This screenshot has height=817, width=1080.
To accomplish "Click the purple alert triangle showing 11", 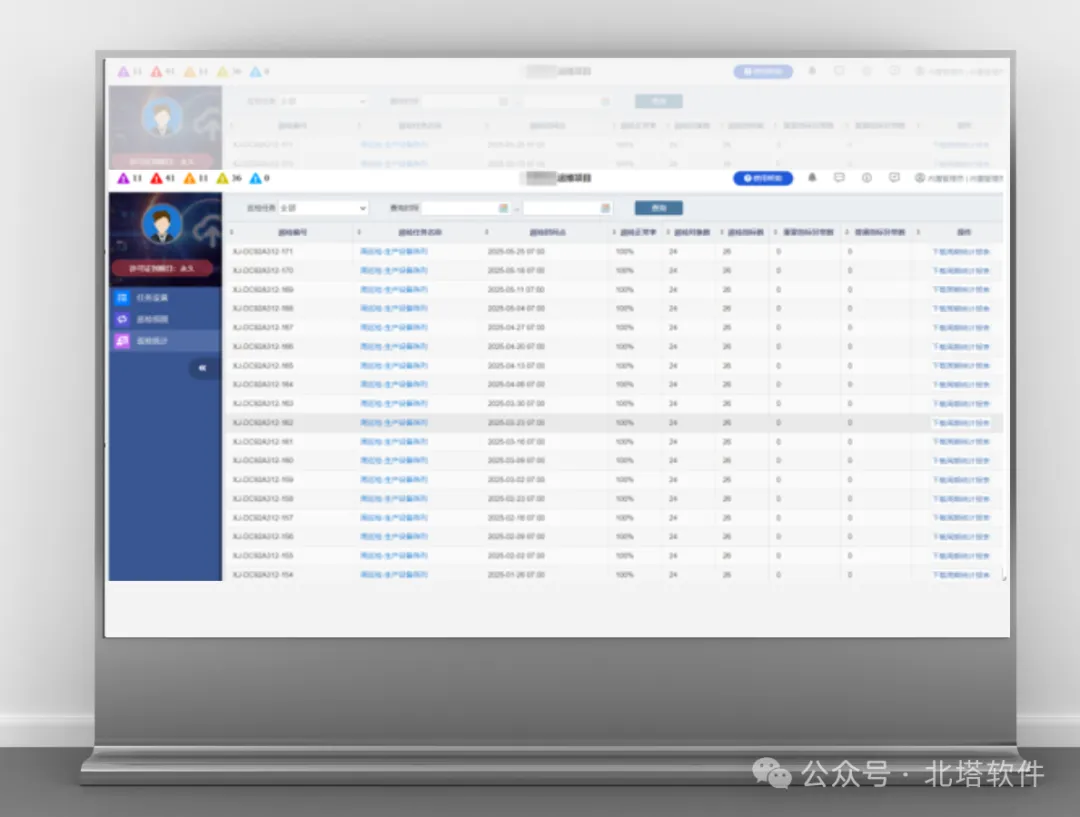I will (x=123, y=178).
